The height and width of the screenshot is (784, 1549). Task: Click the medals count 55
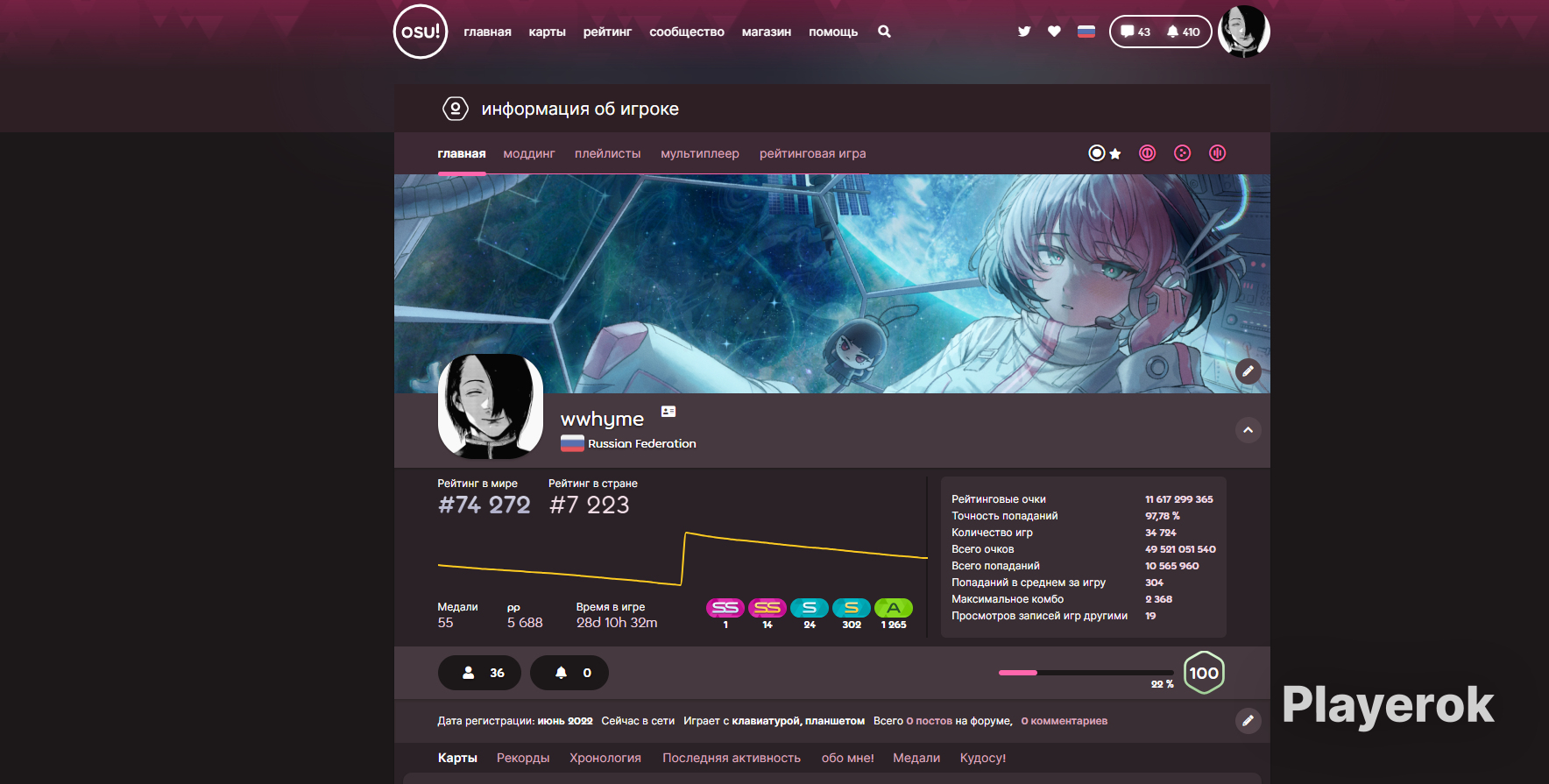[445, 623]
